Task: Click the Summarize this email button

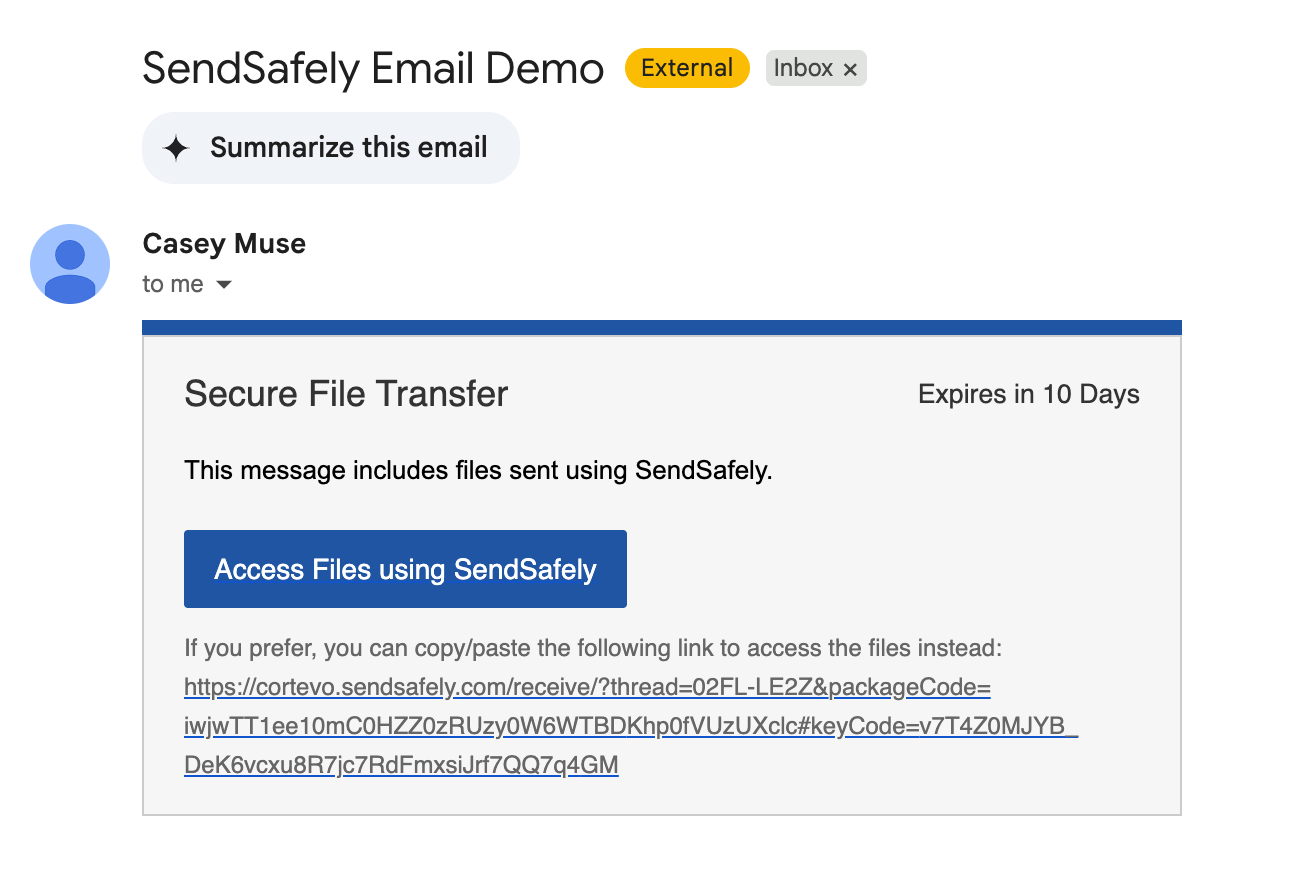Action: pyautogui.click(x=331, y=148)
